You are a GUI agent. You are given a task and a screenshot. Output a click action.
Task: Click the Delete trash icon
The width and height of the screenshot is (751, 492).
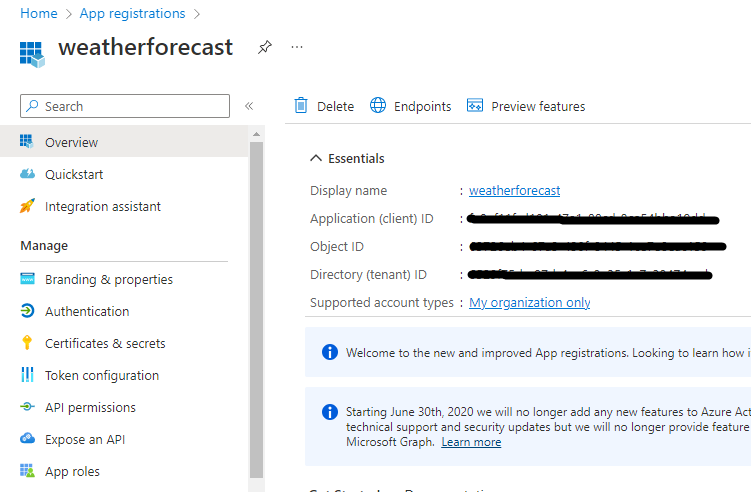pyautogui.click(x=300, y=106)
